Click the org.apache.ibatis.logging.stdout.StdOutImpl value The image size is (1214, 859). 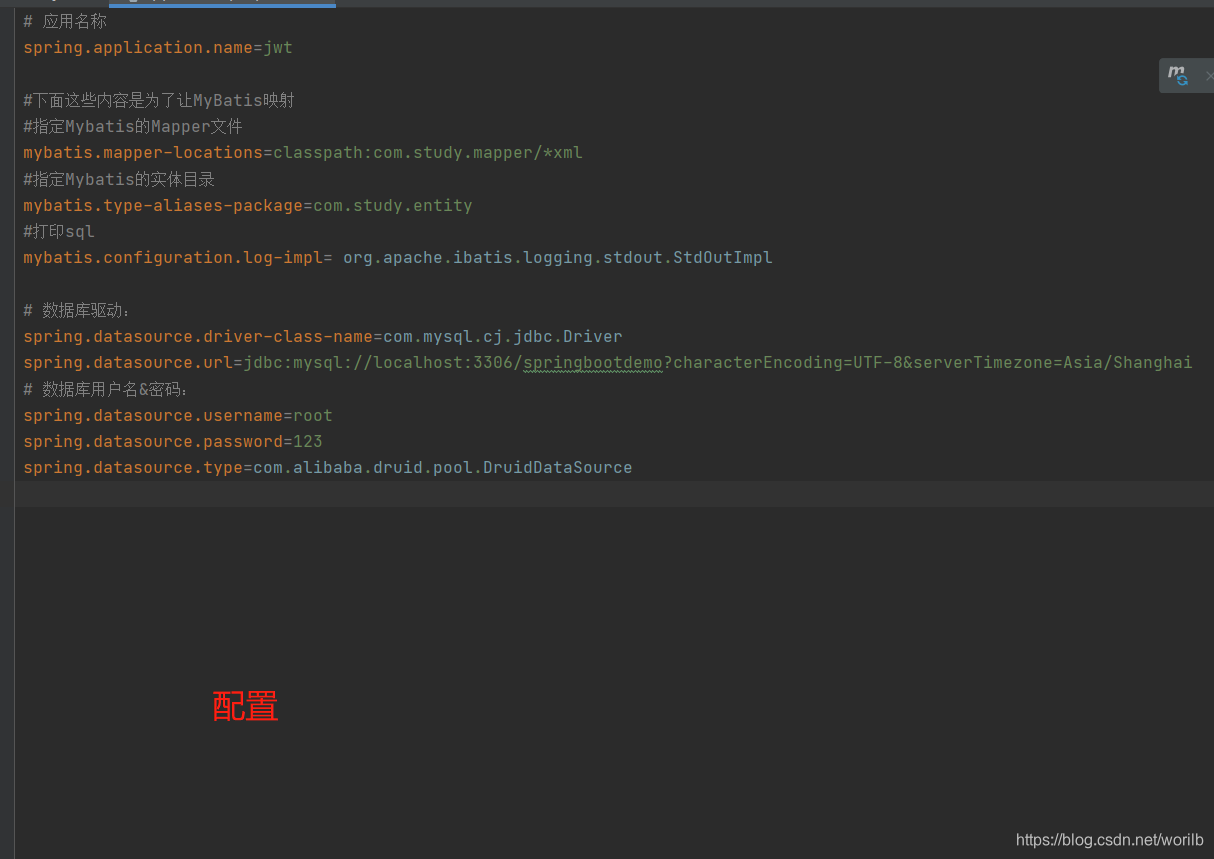coord(558,257)
